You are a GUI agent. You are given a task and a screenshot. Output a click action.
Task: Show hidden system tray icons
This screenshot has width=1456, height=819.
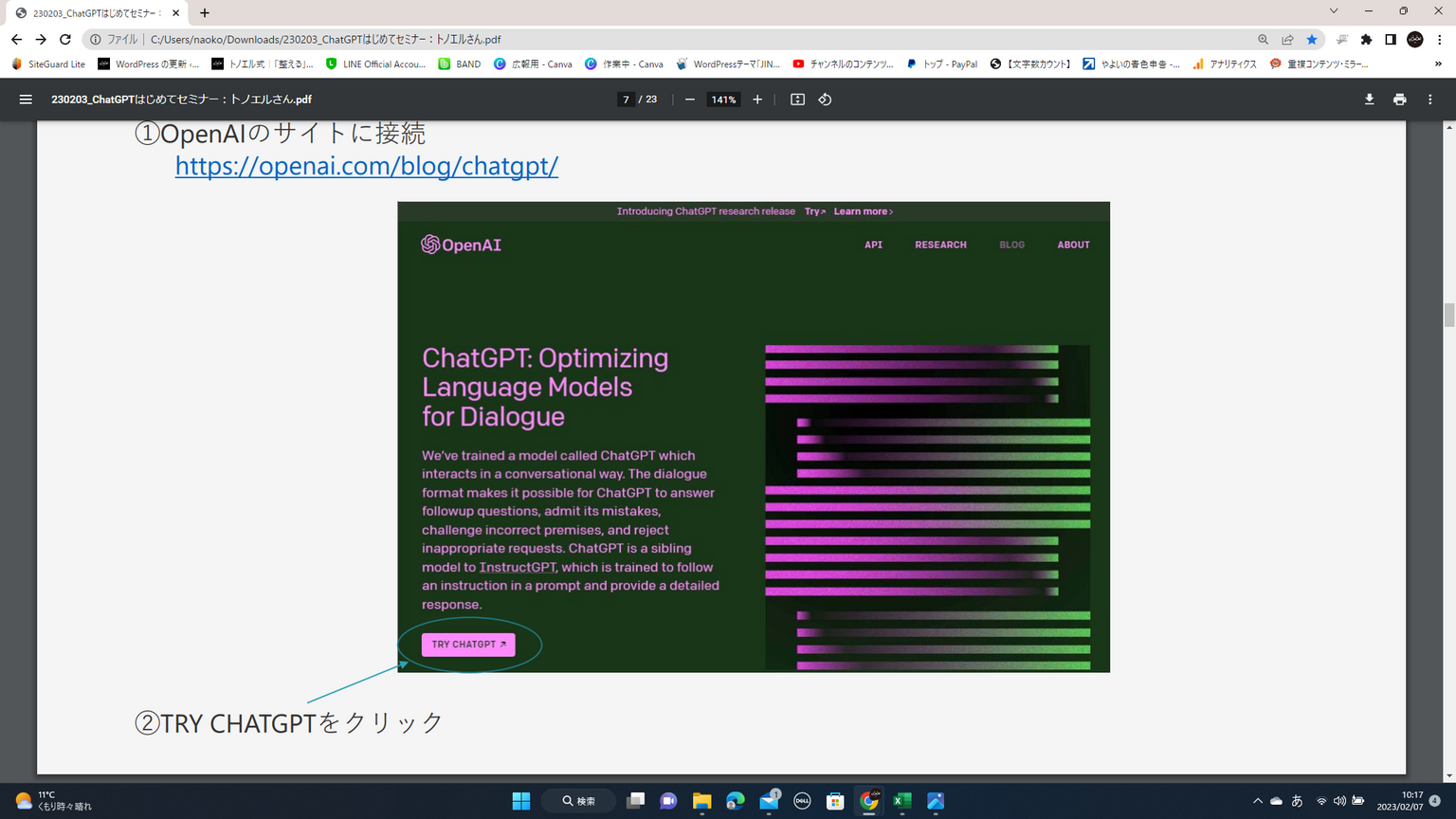click(x=1258, y=801)
